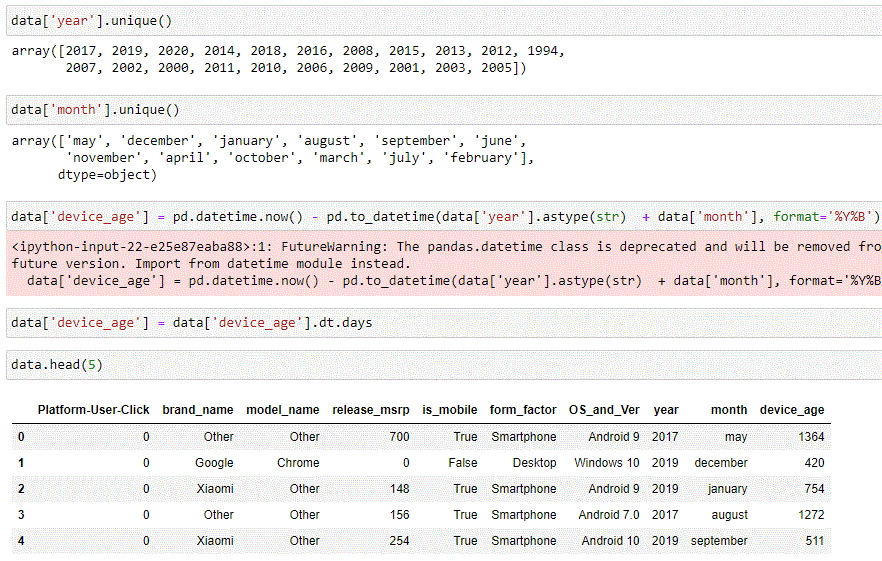Click the model_name column header
This screenshot has height=561, width=882.
tap(283, 410)
